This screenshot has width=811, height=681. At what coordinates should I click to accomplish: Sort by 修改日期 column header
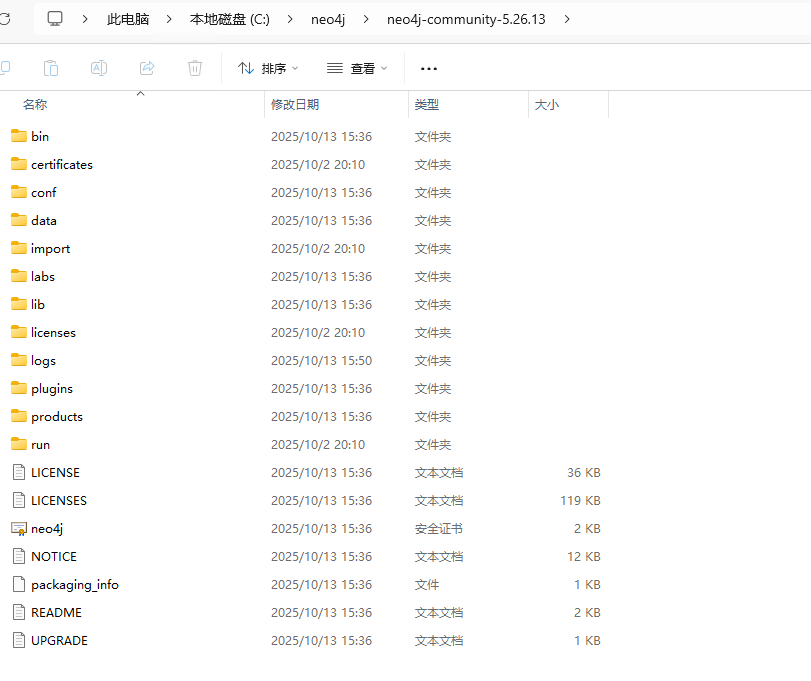click(295, 104)
